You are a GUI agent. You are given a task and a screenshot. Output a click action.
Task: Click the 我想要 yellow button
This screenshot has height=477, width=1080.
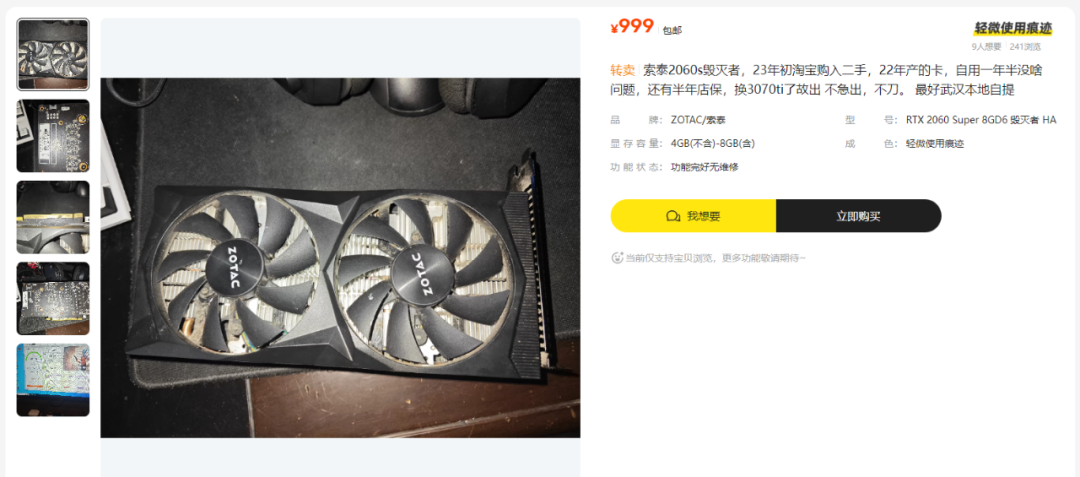click(693, 216)
